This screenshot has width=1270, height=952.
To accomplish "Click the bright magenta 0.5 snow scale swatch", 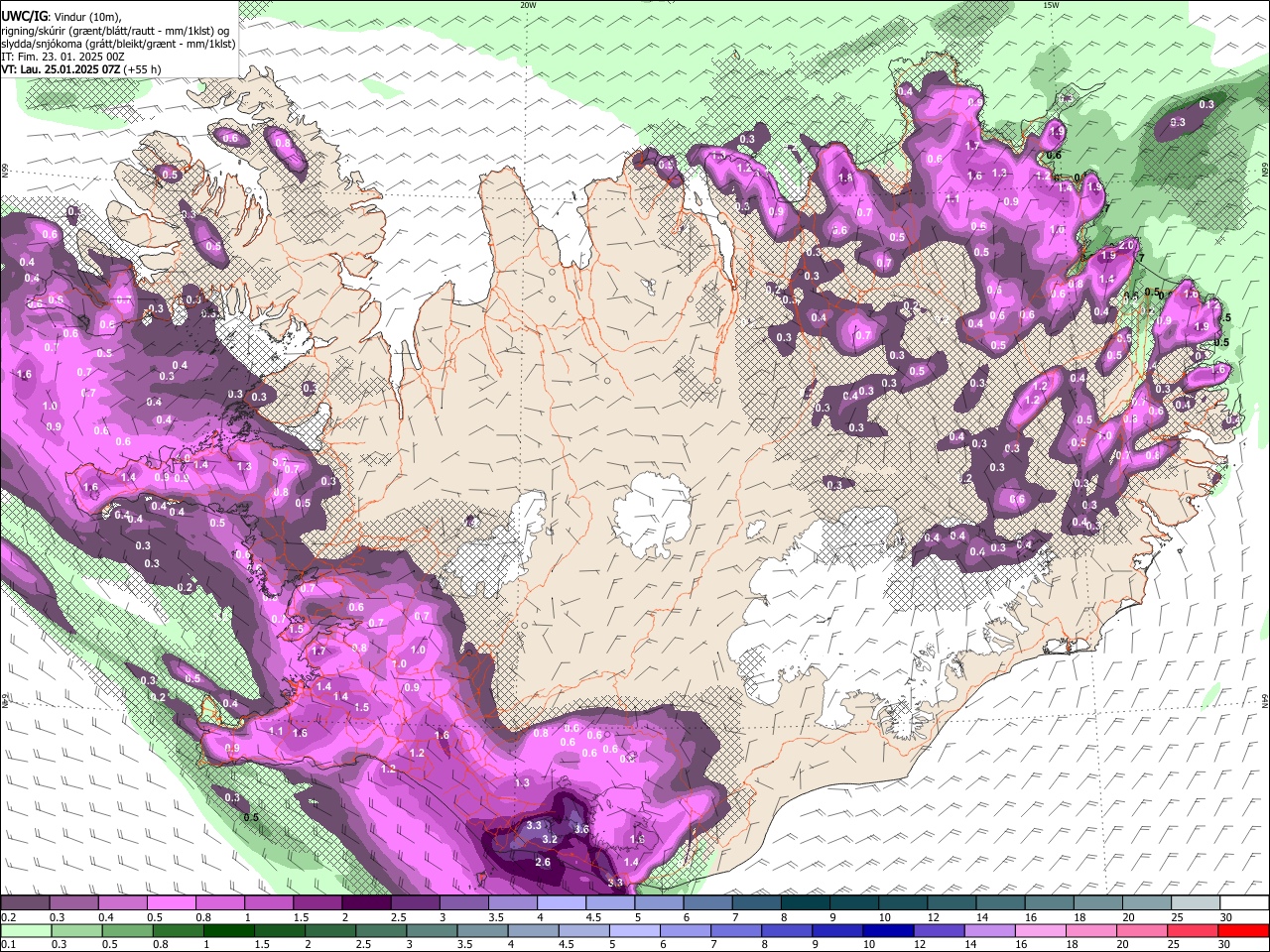I will pyautogui.click(x=171, y=903).
